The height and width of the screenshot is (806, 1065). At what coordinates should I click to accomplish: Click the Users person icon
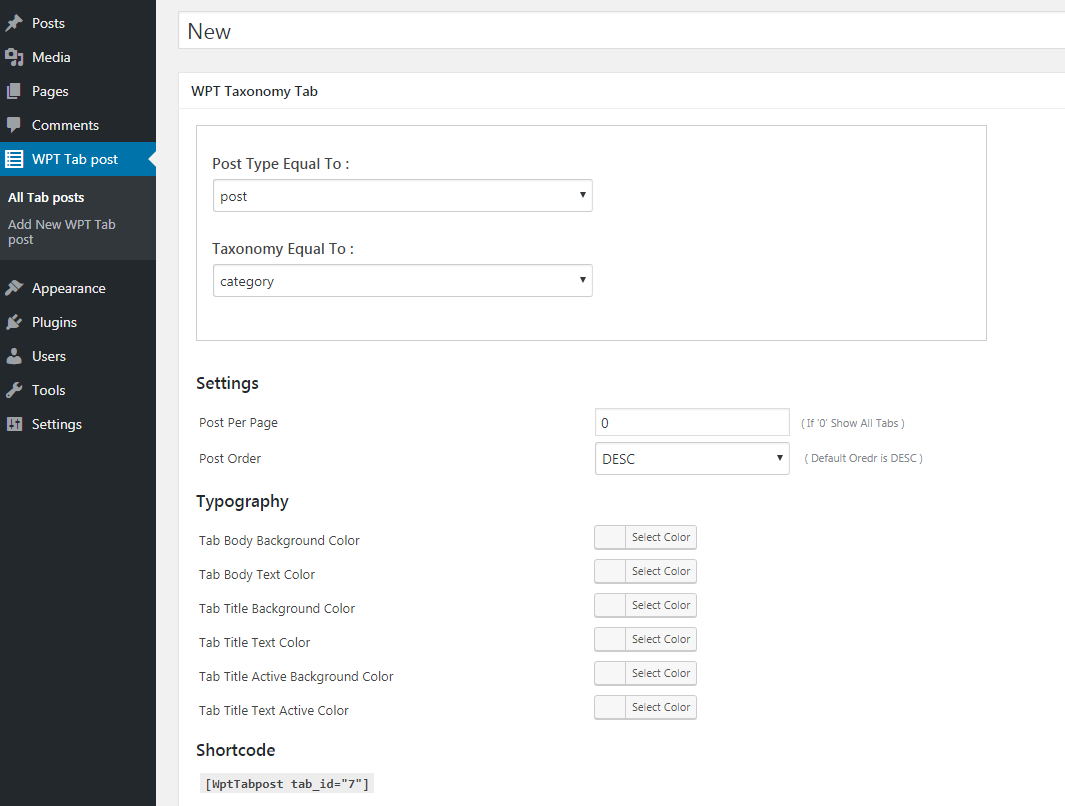(14, 356)
